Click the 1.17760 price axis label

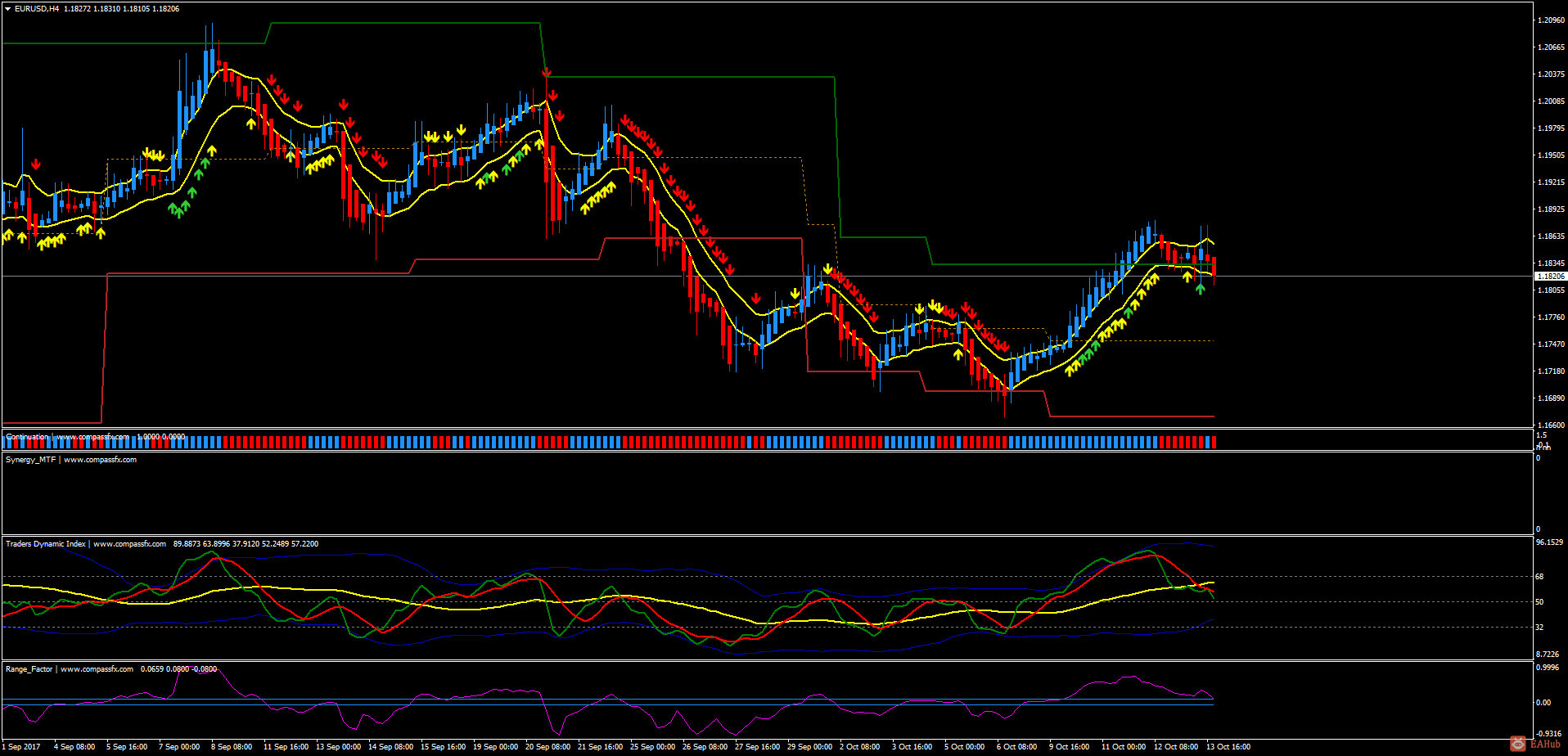pos(1552,317)
